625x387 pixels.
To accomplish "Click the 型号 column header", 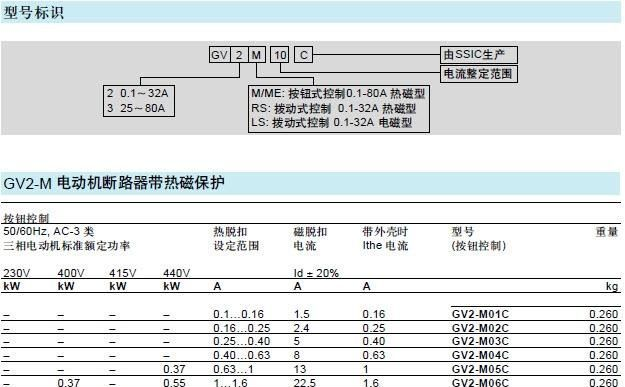I will pyautogui.click(x=462, y=232).
